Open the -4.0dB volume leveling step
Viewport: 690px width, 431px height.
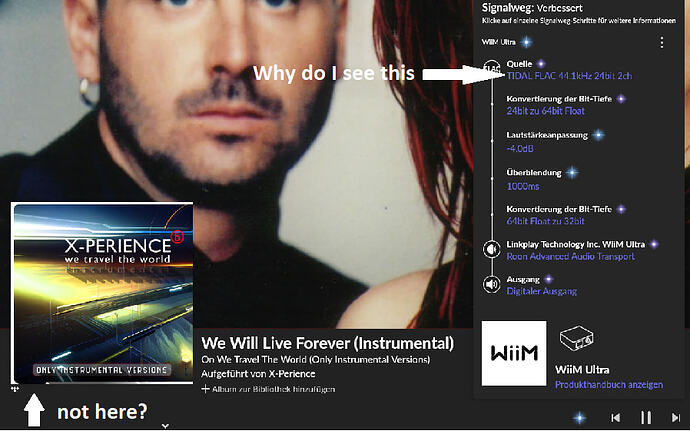[520, 149]
